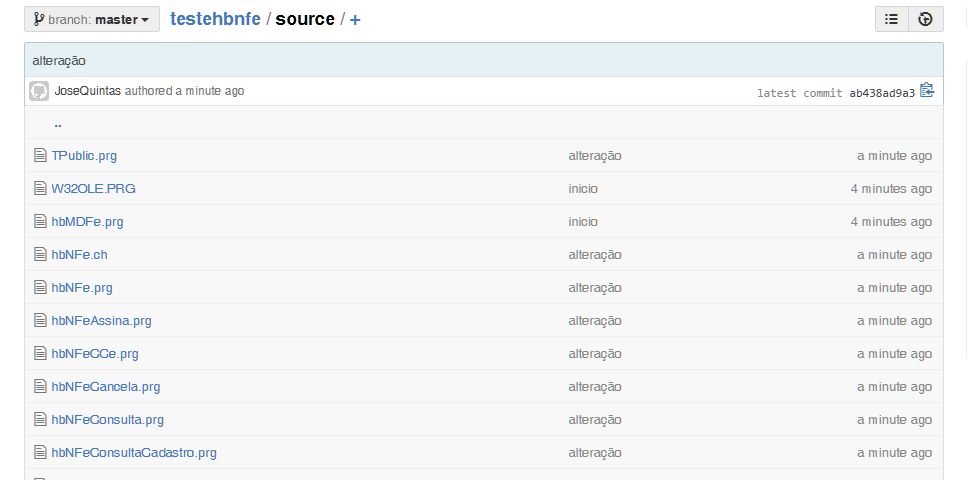
Task: Click 'inicio' commit message for W32OLE.PRG
Action: coord(583,189)
